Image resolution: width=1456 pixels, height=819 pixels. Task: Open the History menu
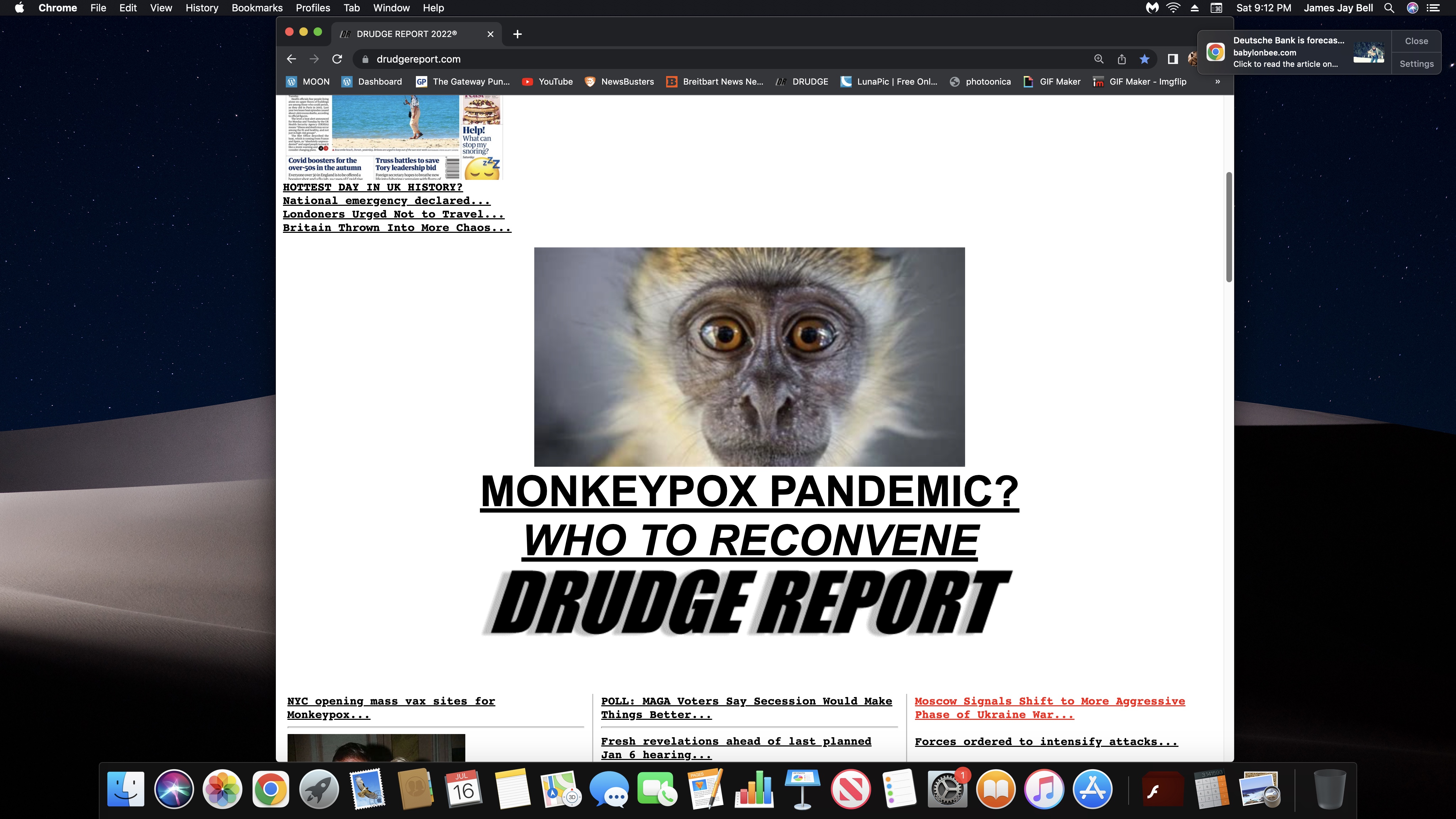[x=202, y=8]
